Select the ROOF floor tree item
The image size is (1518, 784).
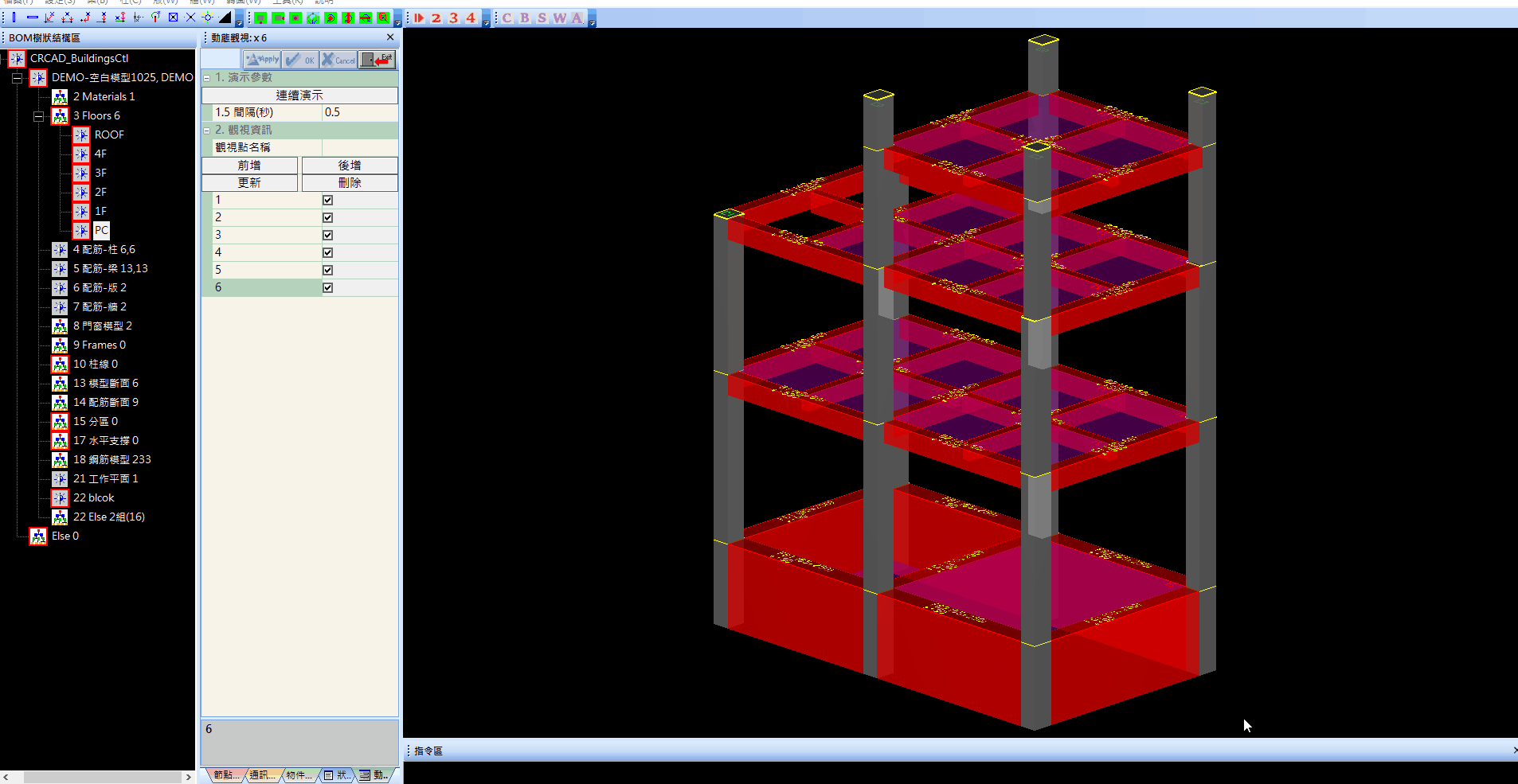coord(109,135)
